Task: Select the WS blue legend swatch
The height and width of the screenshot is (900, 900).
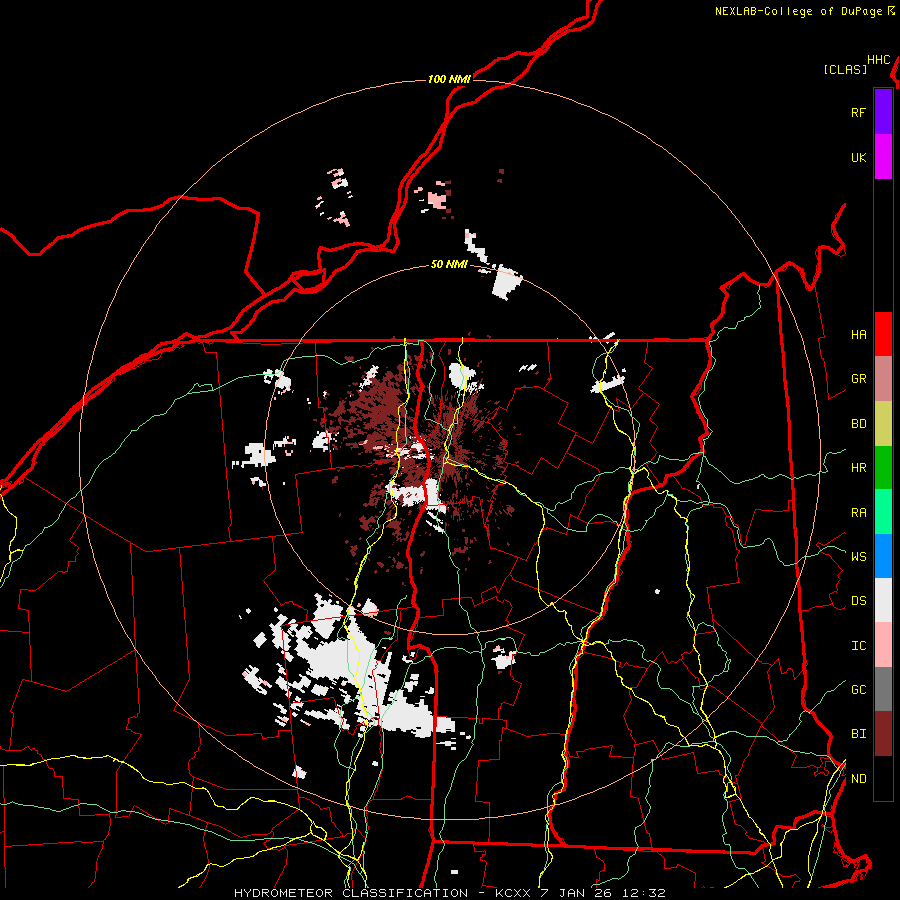Action: click(x=883, y=556)
